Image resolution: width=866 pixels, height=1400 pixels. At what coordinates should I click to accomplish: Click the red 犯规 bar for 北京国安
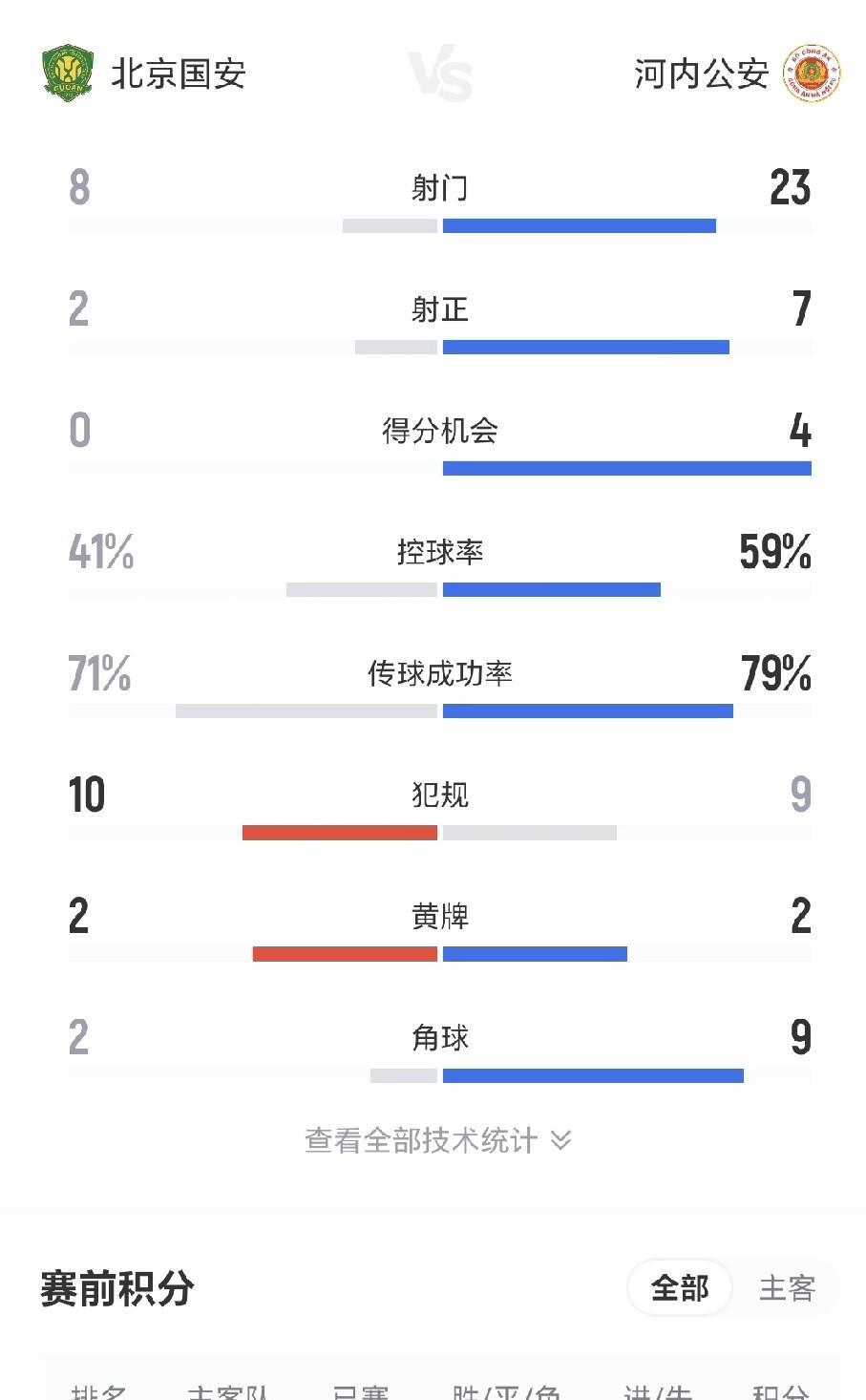pos(340,833)
